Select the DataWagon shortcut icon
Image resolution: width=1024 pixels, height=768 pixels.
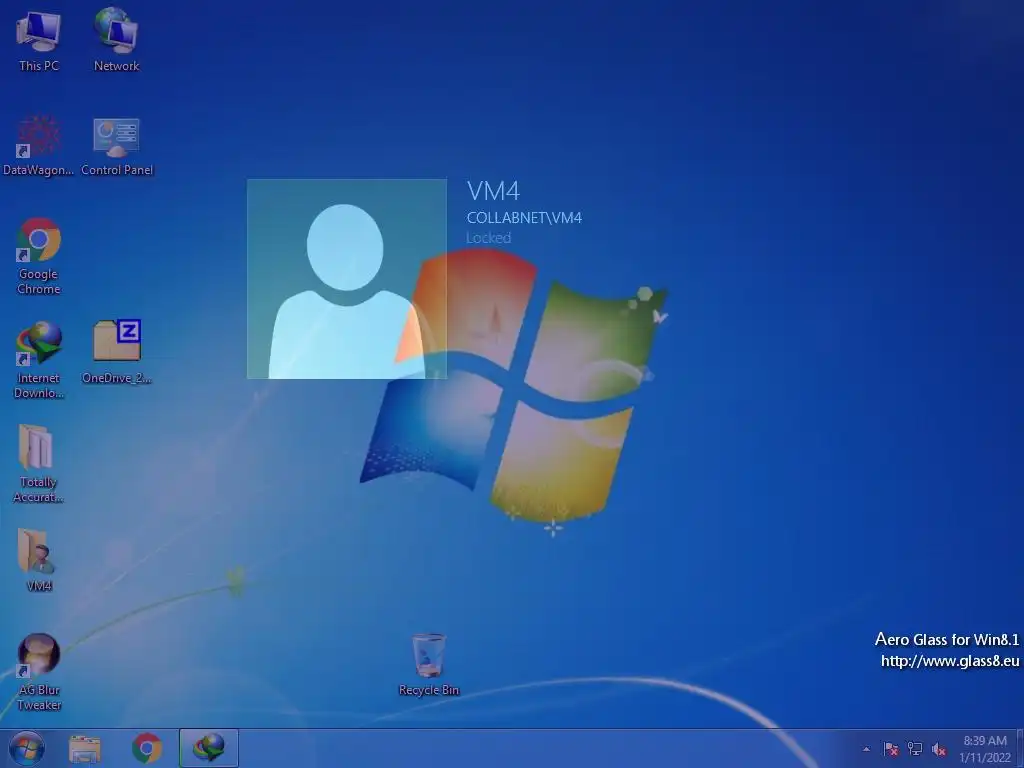39,145
